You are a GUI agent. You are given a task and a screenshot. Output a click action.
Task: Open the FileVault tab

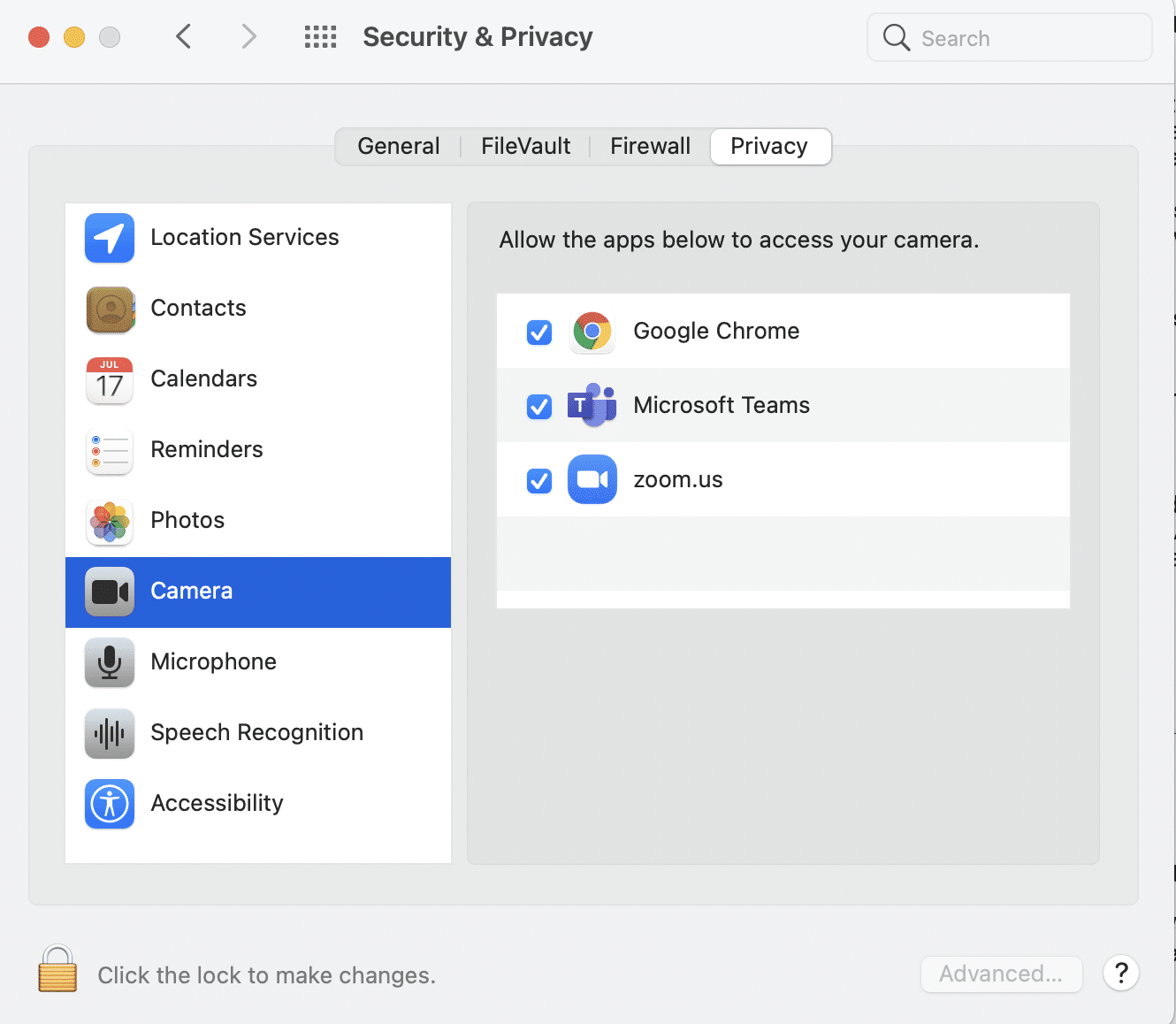525,146
